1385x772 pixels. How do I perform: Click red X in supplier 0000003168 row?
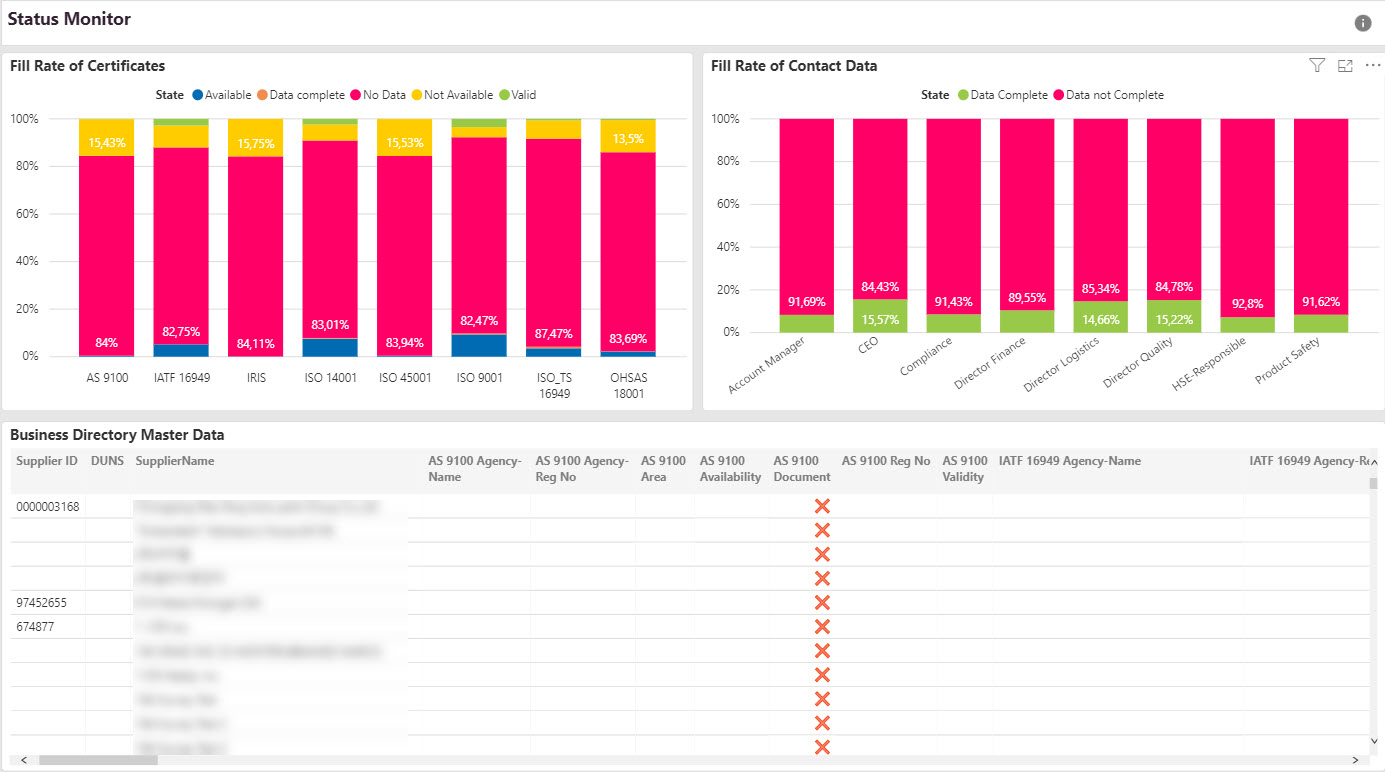(822, 506)
